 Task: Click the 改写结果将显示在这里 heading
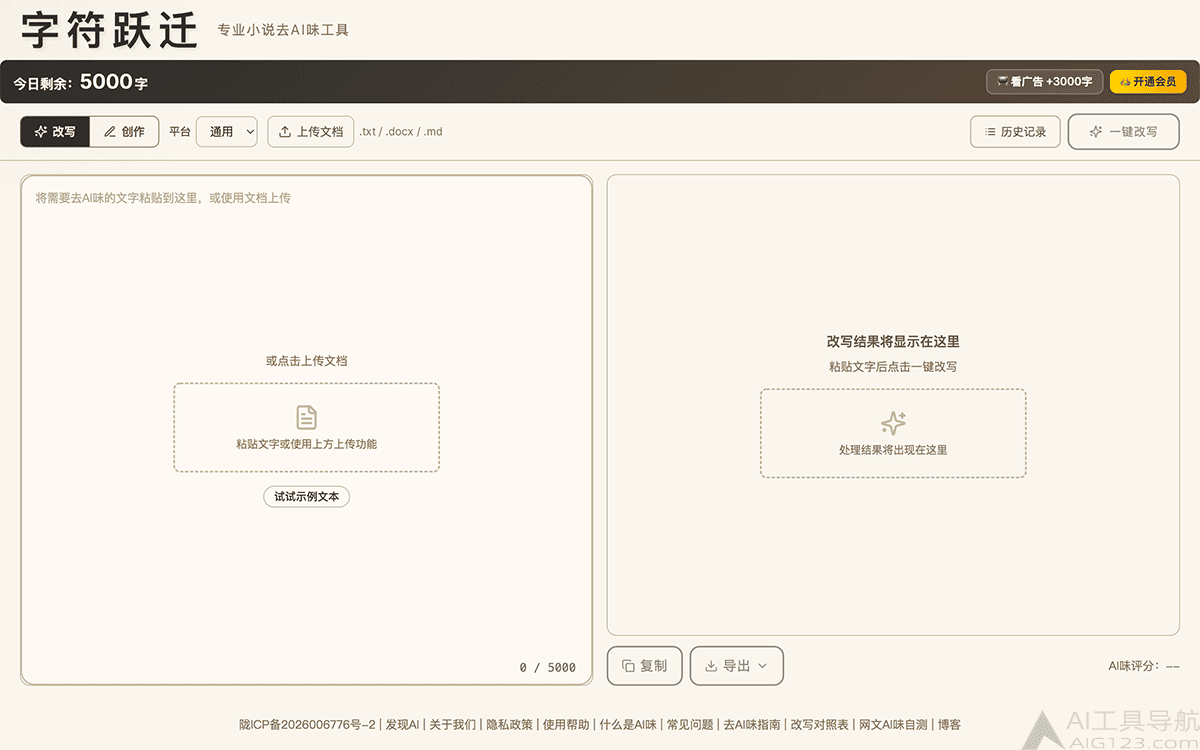tap(893, 342)
